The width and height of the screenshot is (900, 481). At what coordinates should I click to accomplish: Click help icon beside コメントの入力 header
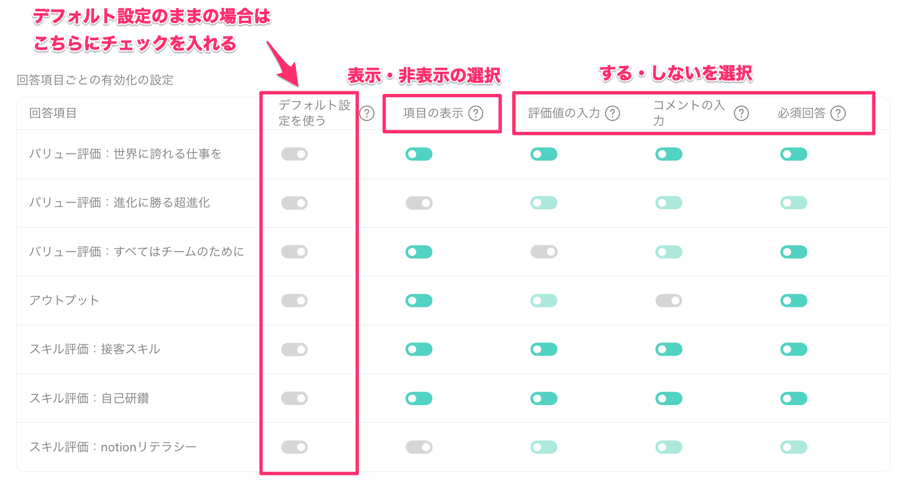741,114
